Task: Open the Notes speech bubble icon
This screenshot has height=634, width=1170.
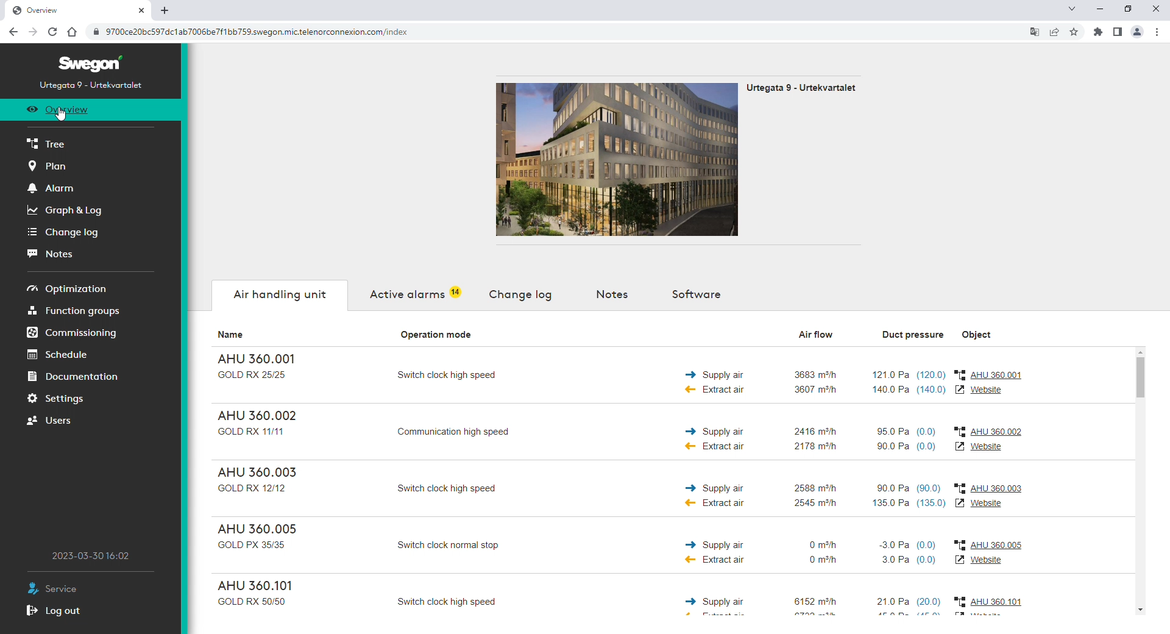Action: [x=32, y=254]
